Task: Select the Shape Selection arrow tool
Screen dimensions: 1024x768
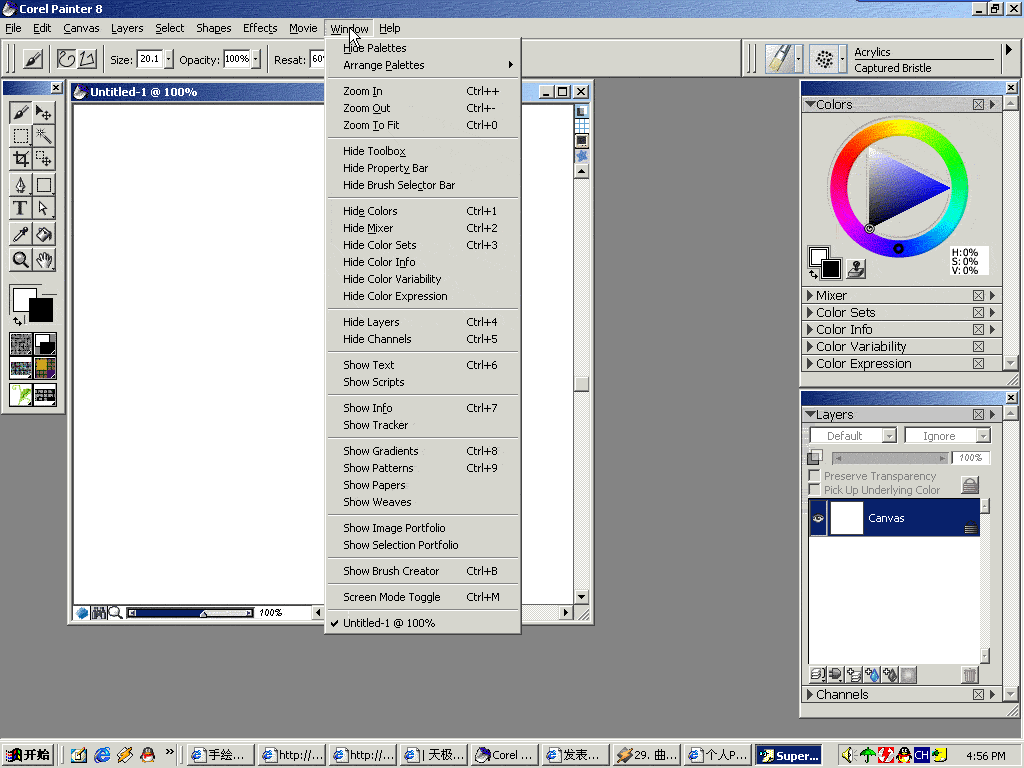Action: click(x=44, y=208)
